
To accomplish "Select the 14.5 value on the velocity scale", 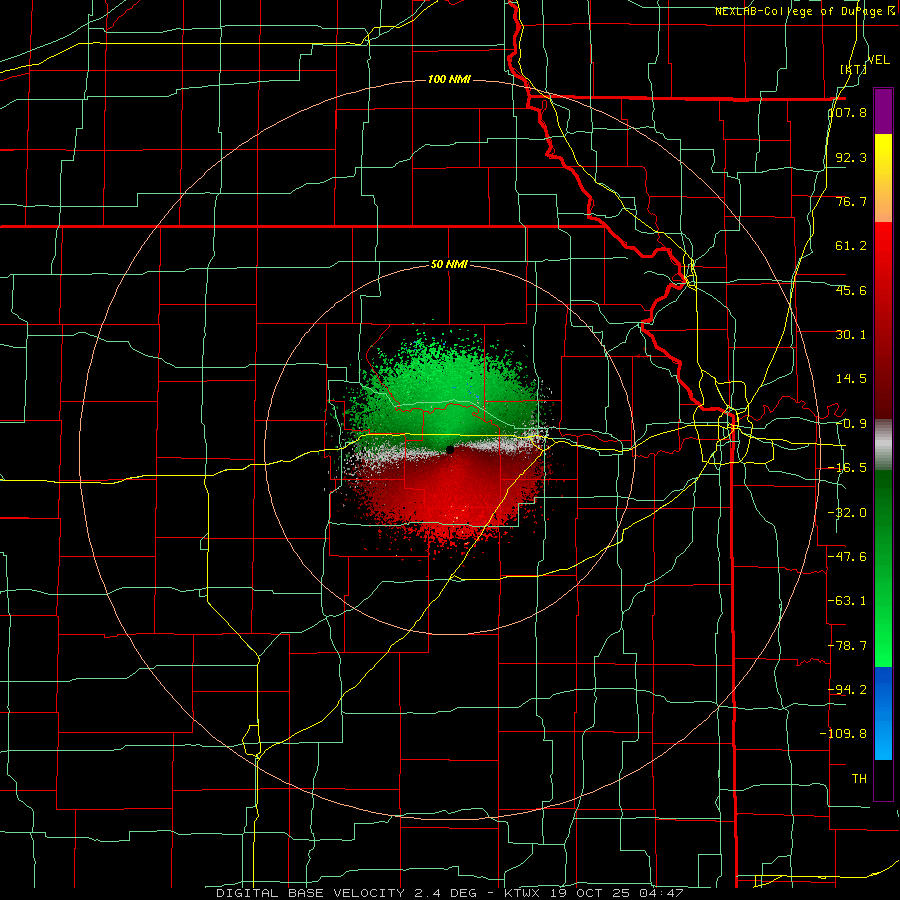I will click(851, 379).
